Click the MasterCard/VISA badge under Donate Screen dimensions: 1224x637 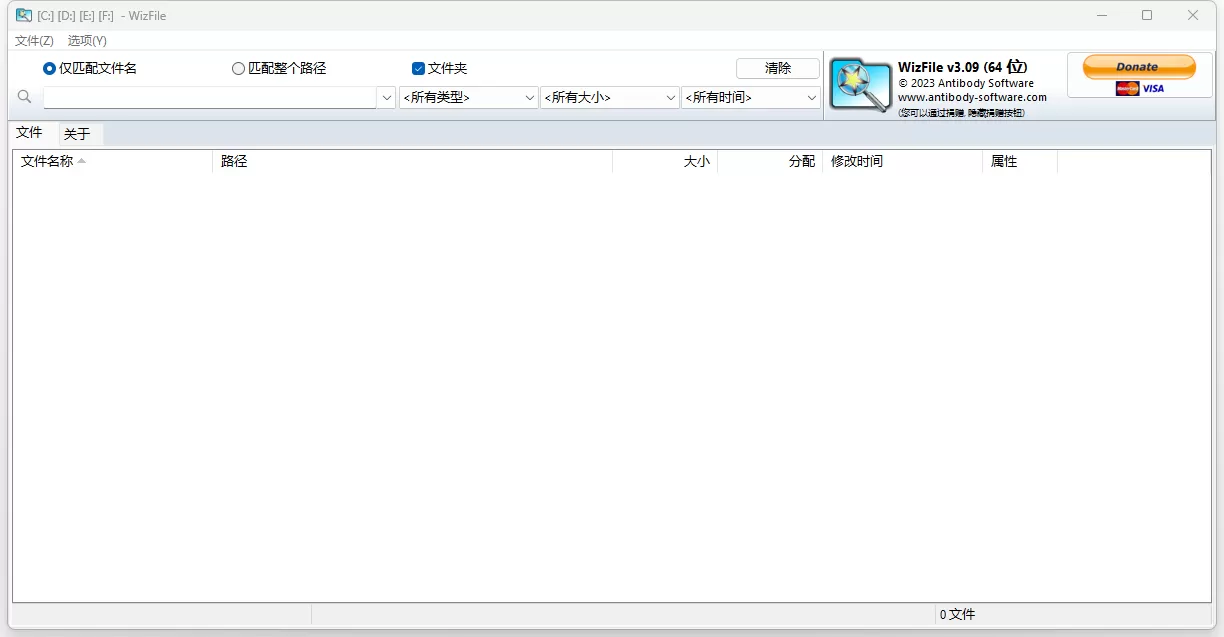point(1138,88)
